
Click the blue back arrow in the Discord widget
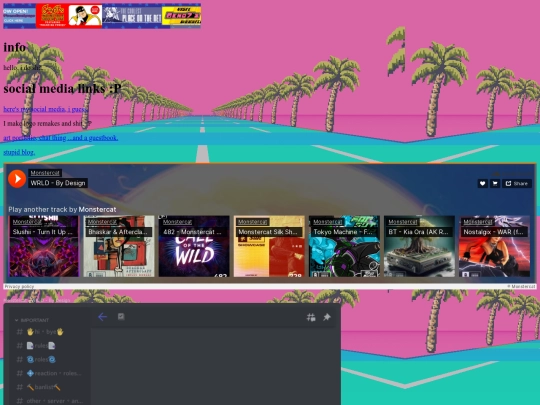102,317
